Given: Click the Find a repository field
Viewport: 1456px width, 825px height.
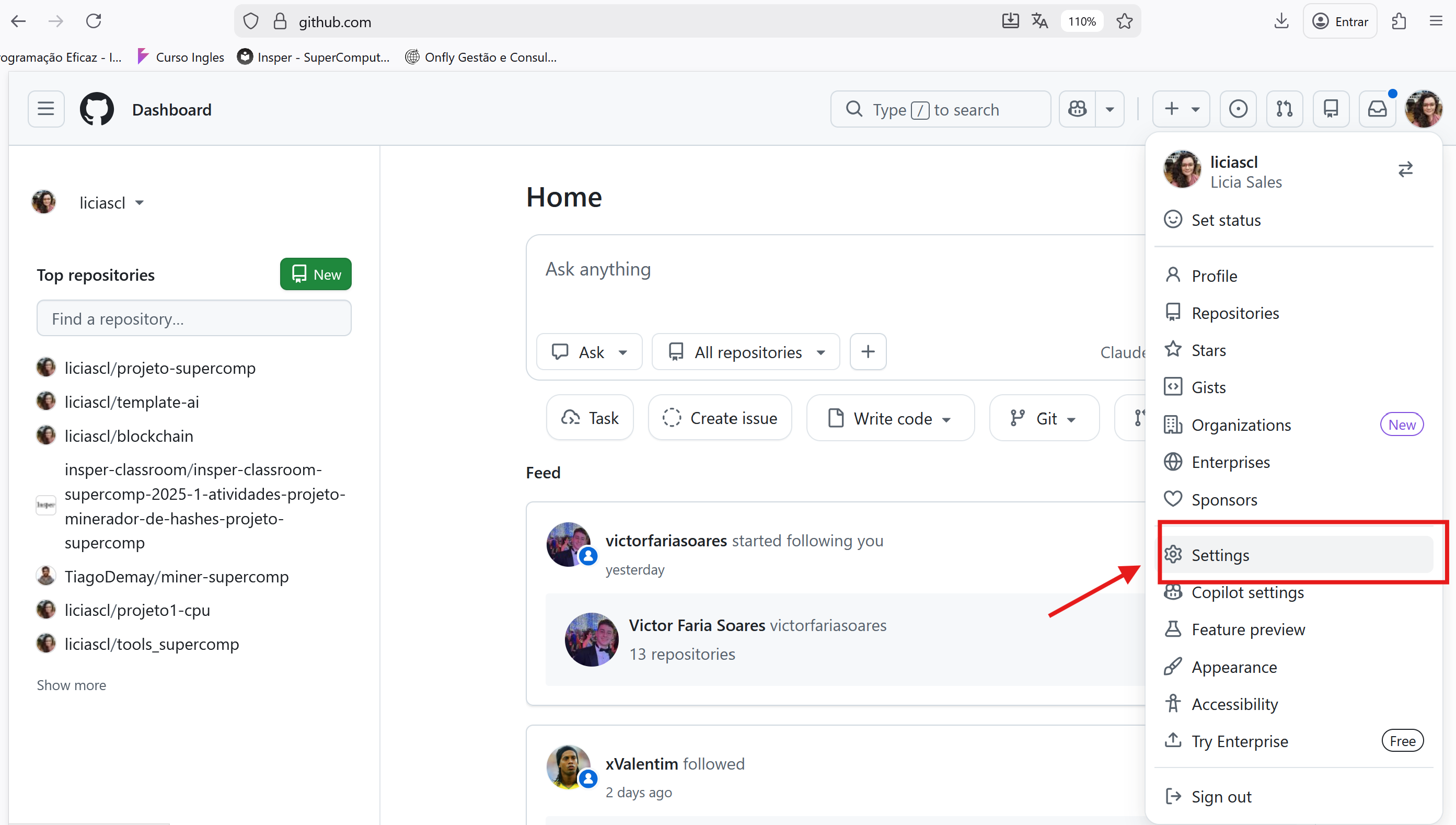Looking at the screenshot, I should (194, 318).
